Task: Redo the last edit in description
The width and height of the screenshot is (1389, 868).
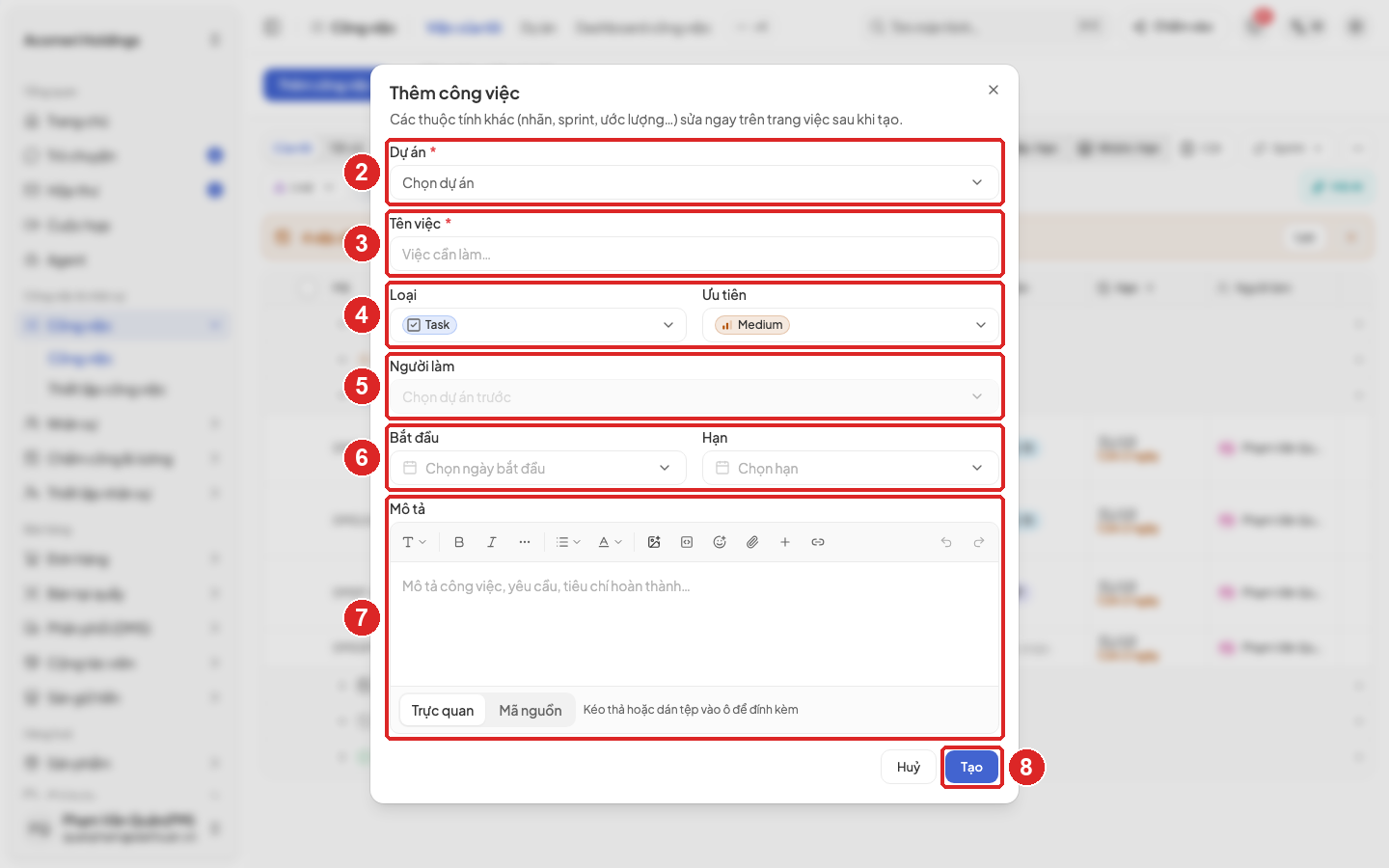Action: [x=979, y=542]
